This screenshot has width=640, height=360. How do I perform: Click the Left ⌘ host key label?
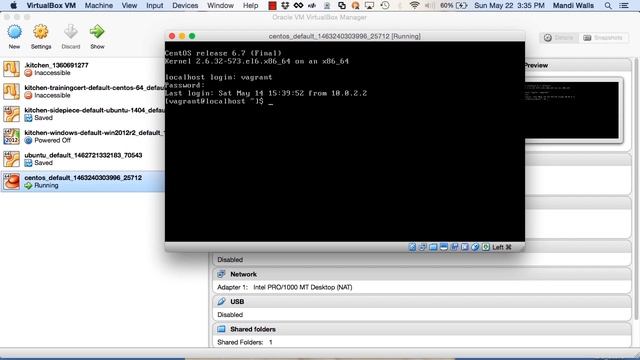point(502,247)
